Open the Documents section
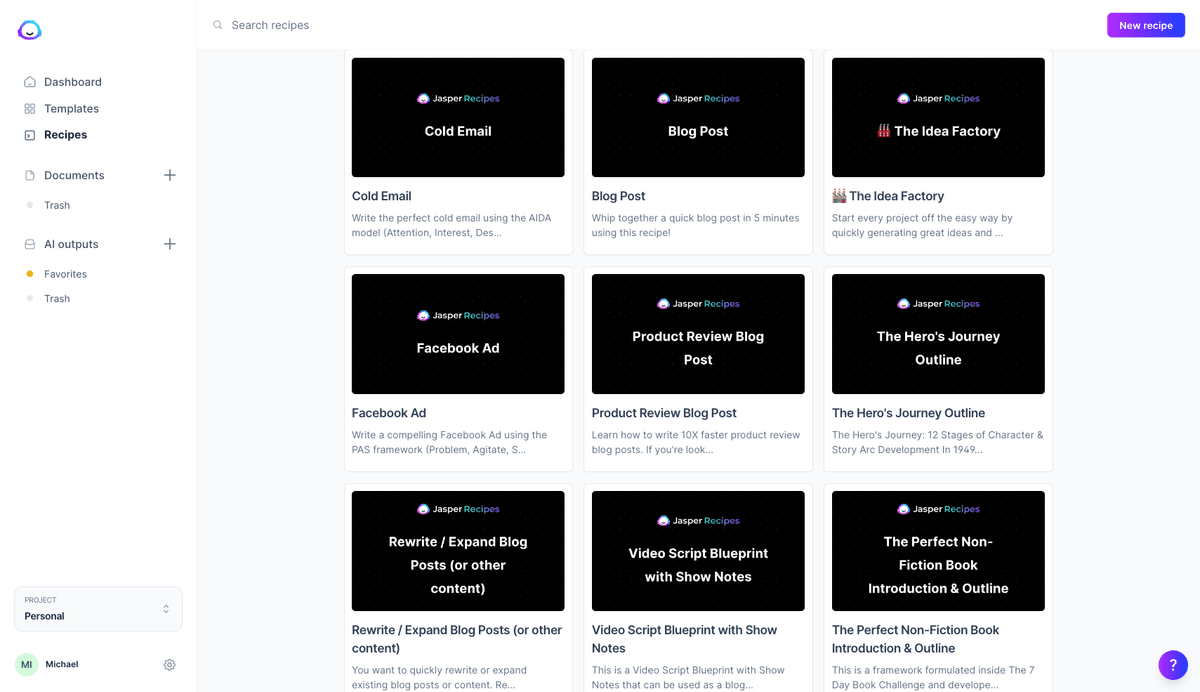This screenshot has height=692, width=1200. pos(74,175)
